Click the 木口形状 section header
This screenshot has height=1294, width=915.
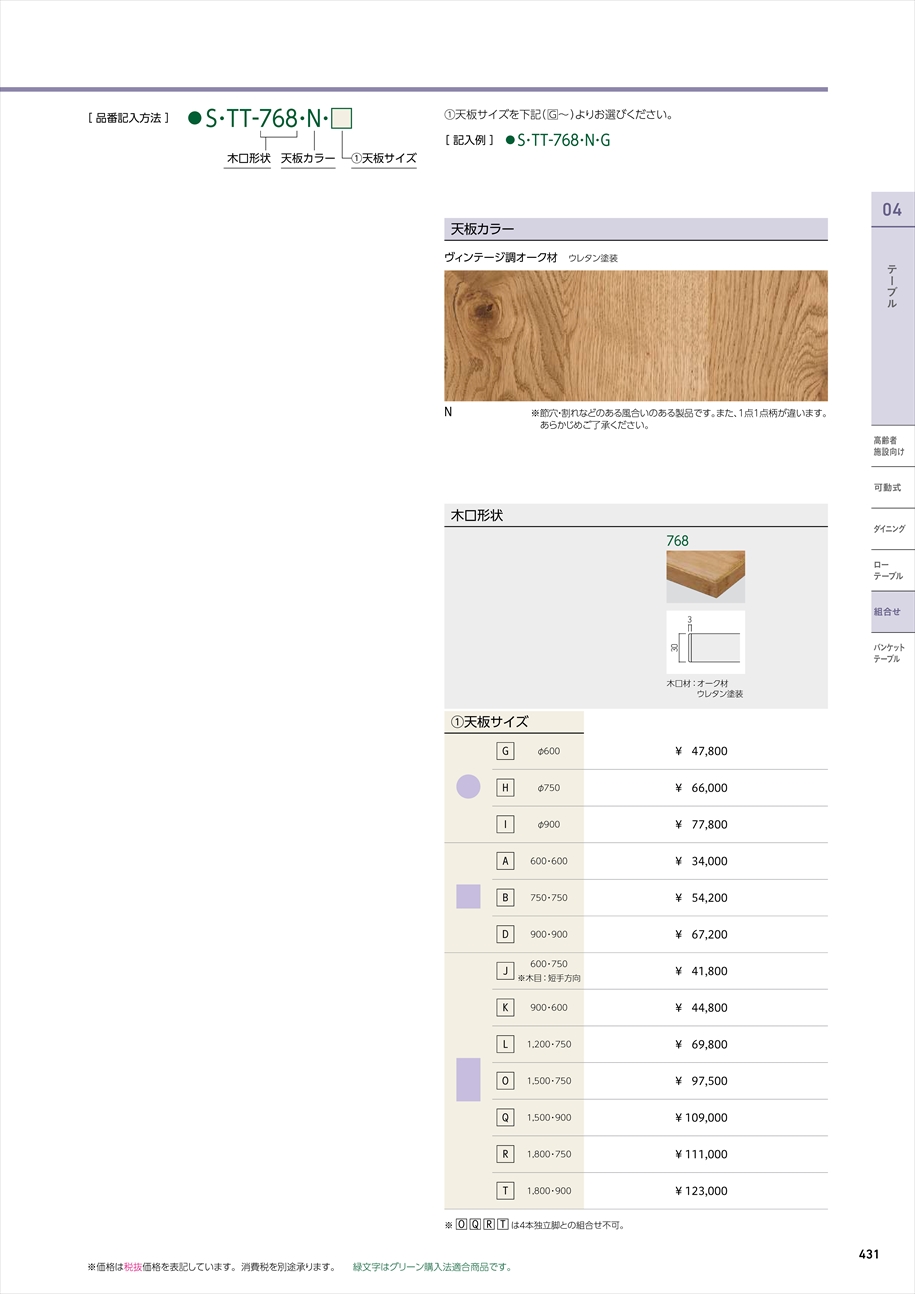click(636, 515)
